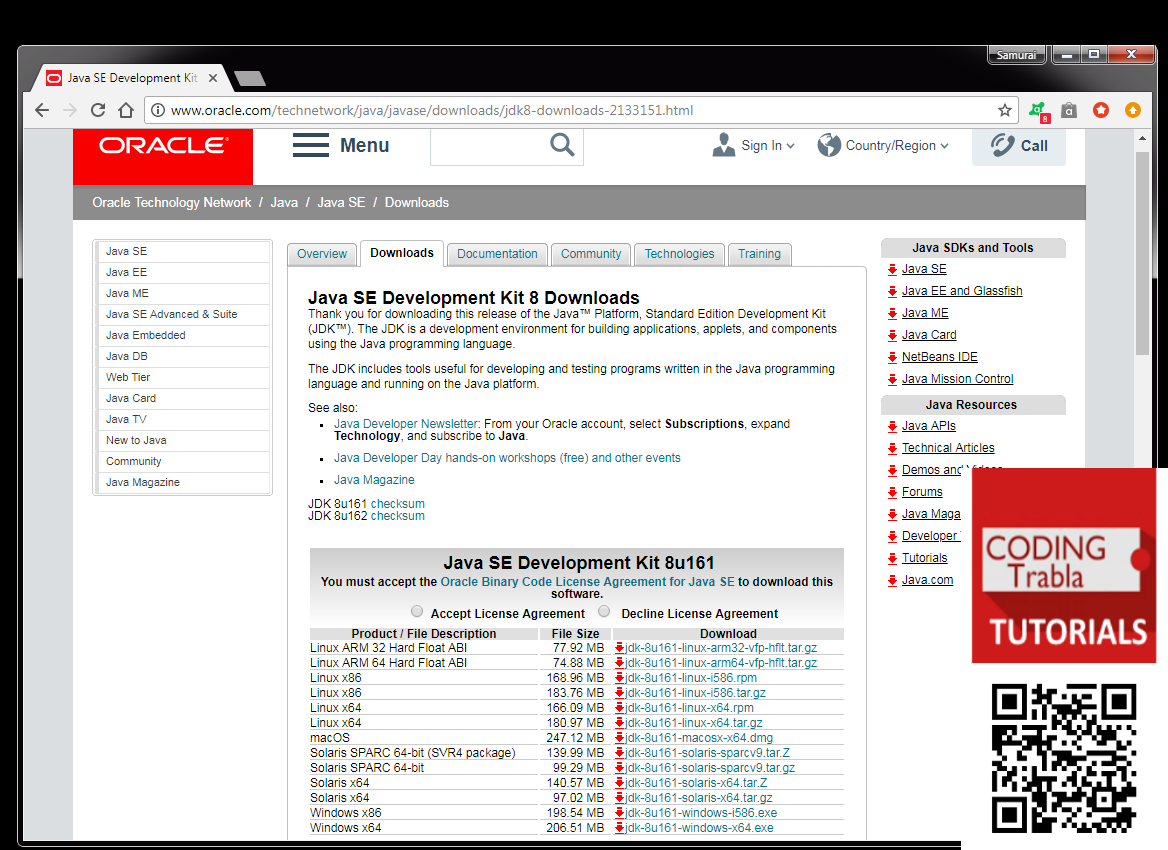Select Decline License Agreement radio button
This screenshot has width=1168, height=850.
click(604, 612)
